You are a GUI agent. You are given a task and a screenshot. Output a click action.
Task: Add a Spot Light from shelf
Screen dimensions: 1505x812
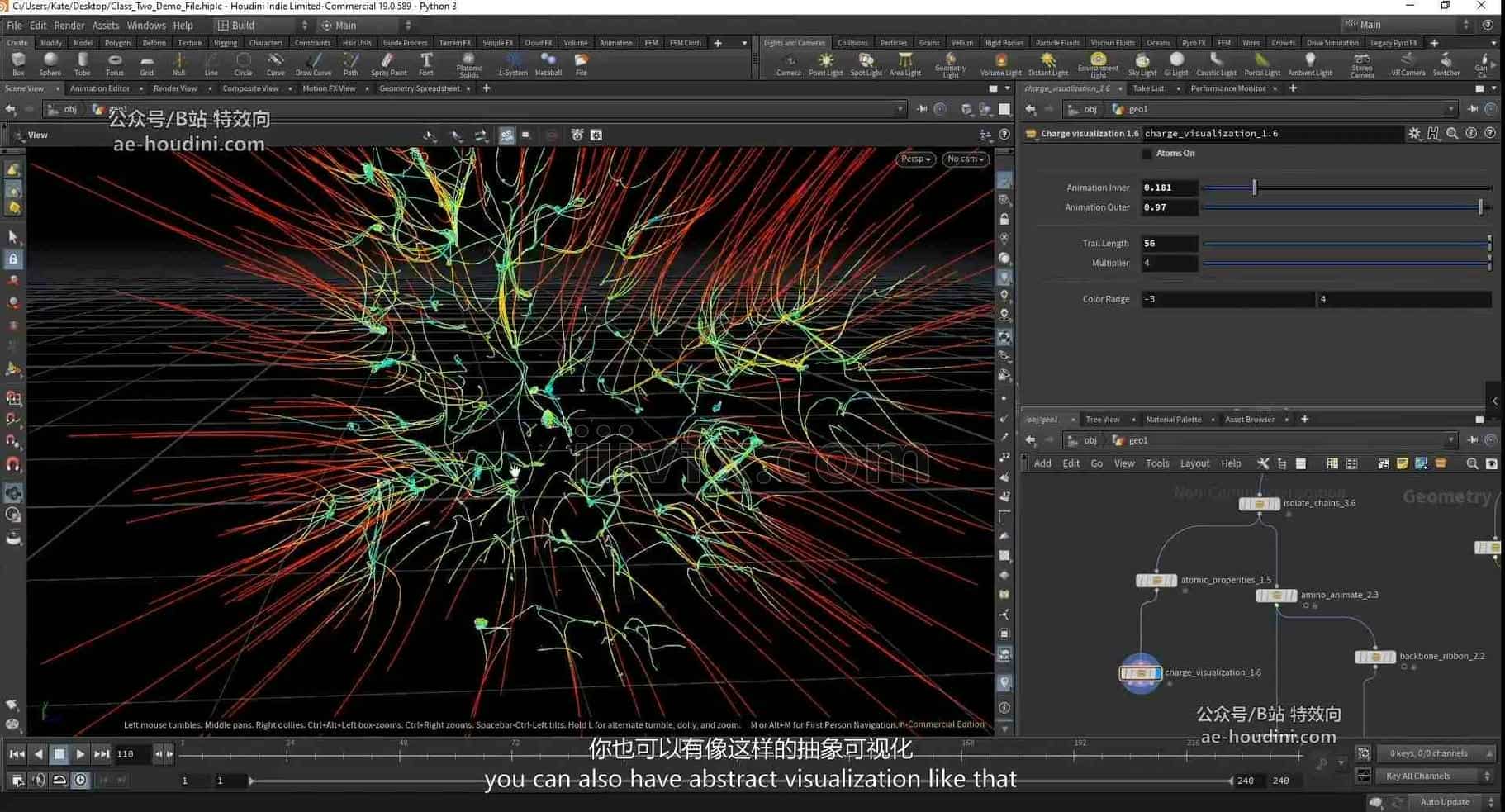click(x=866, y=64)
